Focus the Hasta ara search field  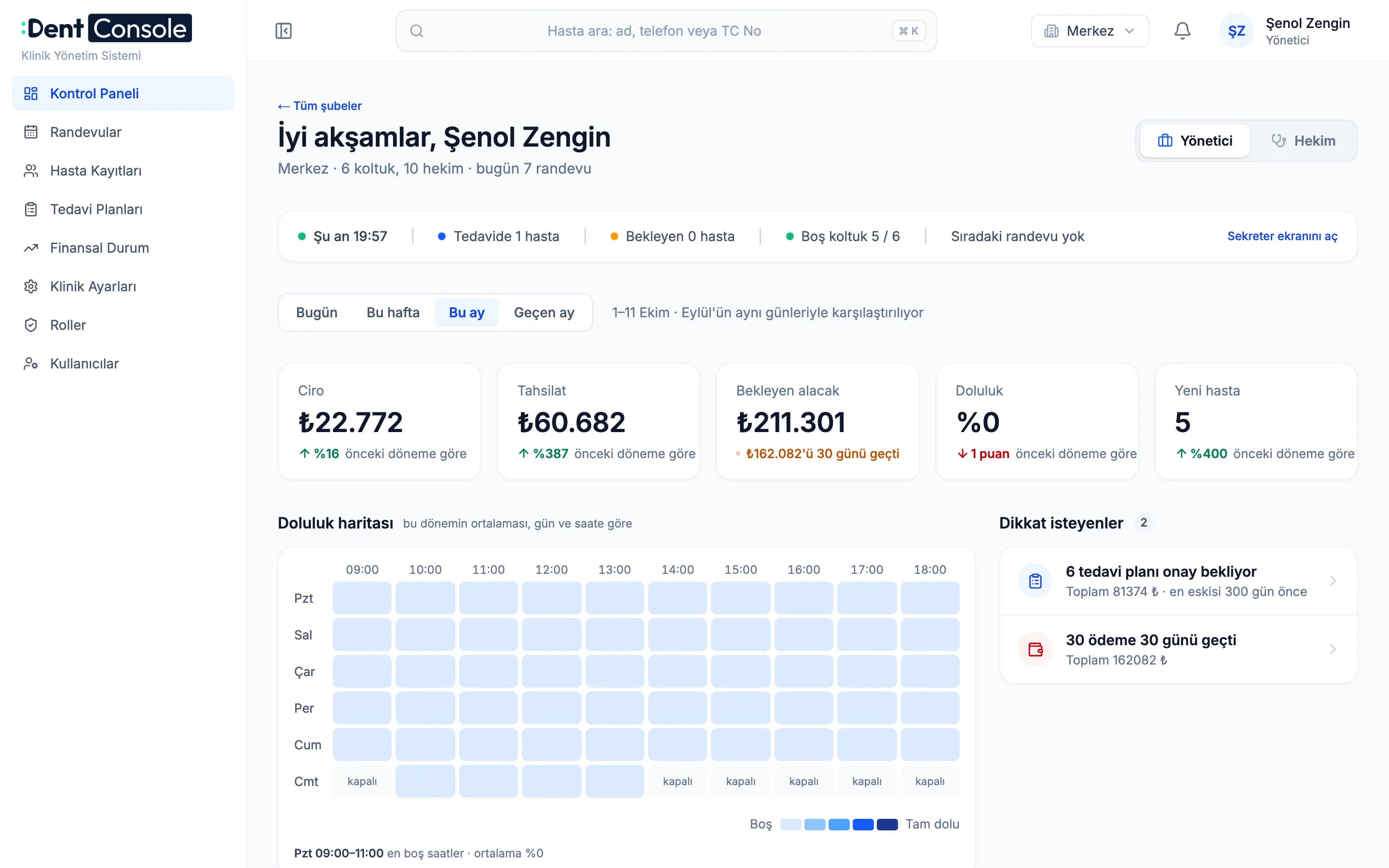tap(666, 31)
